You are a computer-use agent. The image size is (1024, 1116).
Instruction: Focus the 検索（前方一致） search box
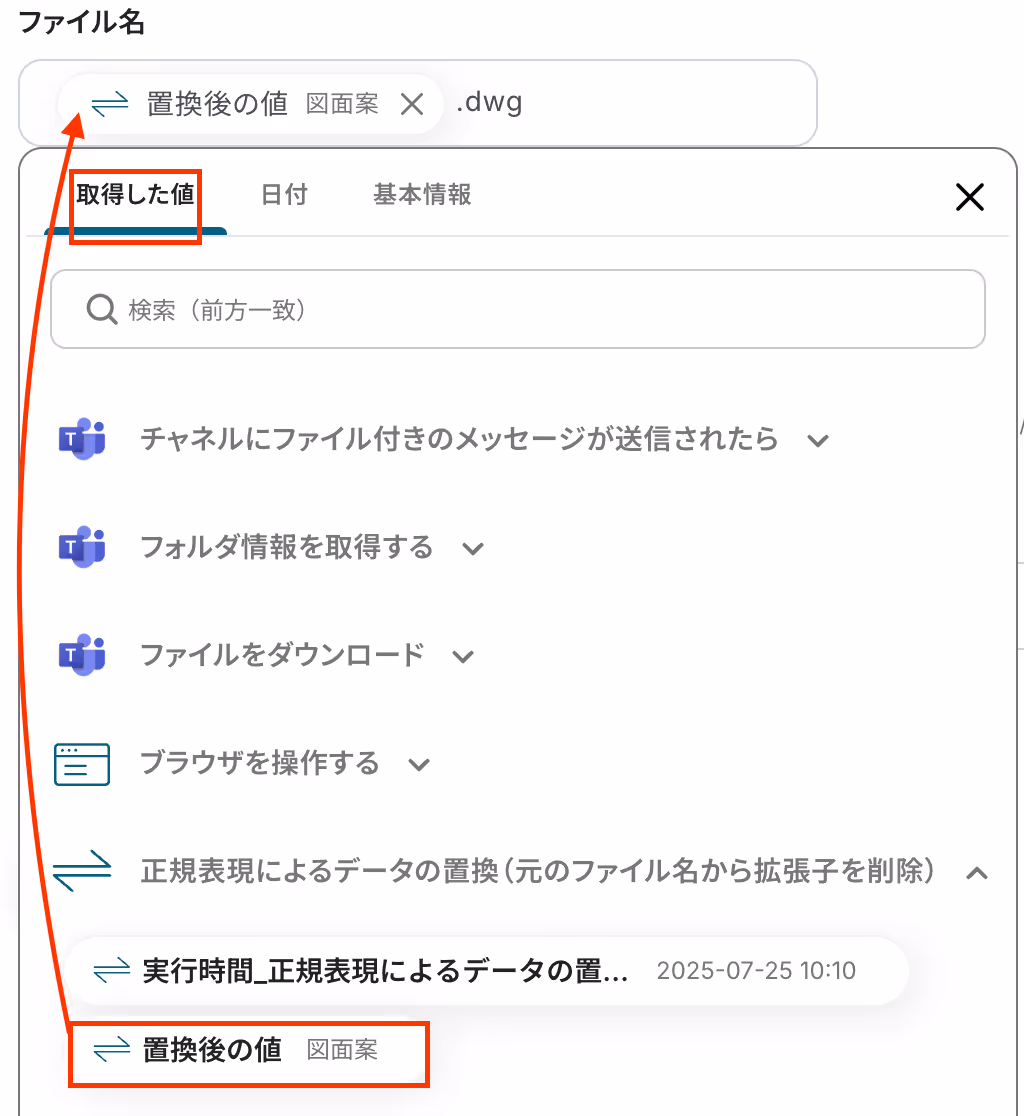[x=517, y=309]
